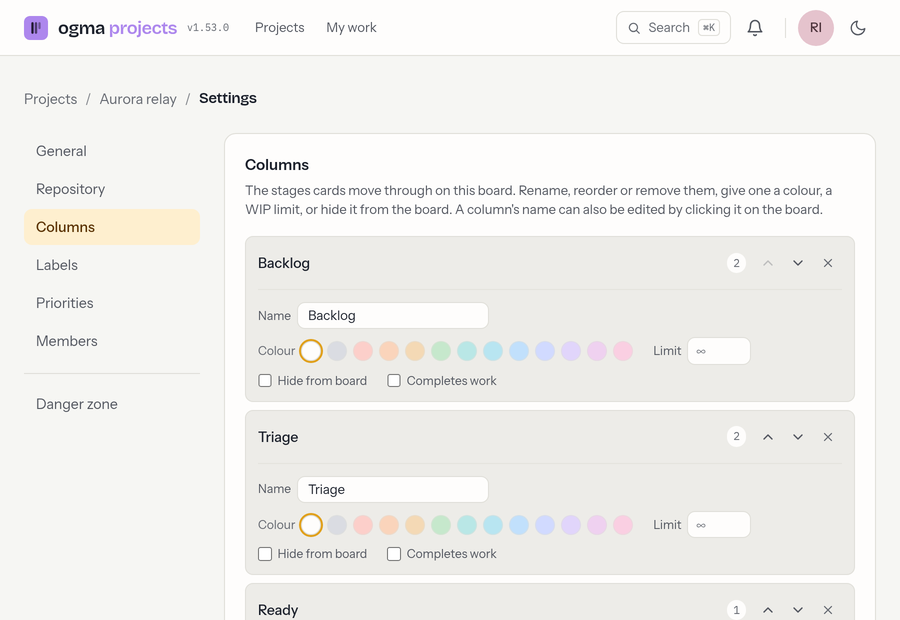Viewport: 900px width, 620px height.
Task: Go to General settings section
Action: (112, 151)
